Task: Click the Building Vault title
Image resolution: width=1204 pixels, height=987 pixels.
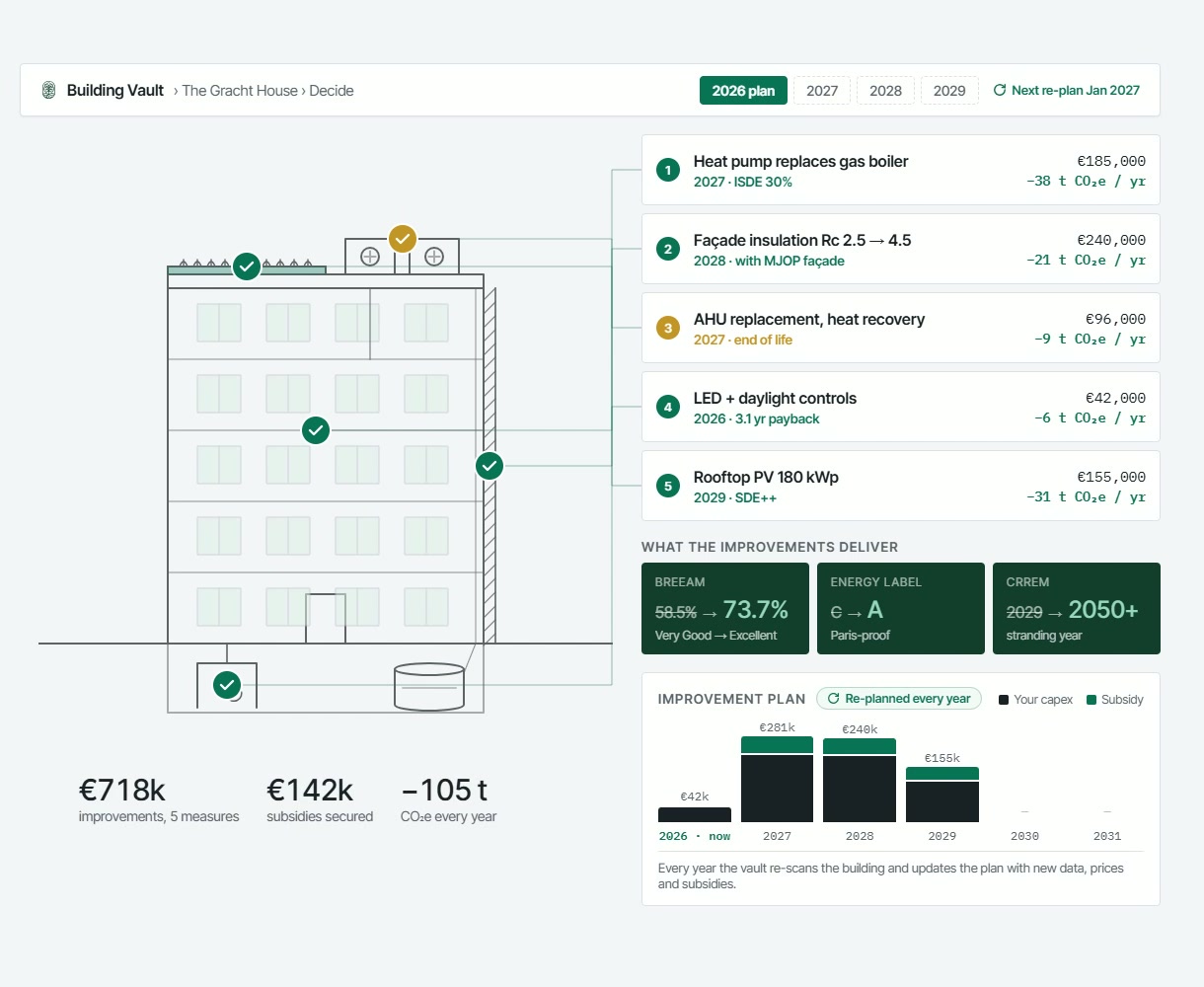Action: click(x=115, y=91)
